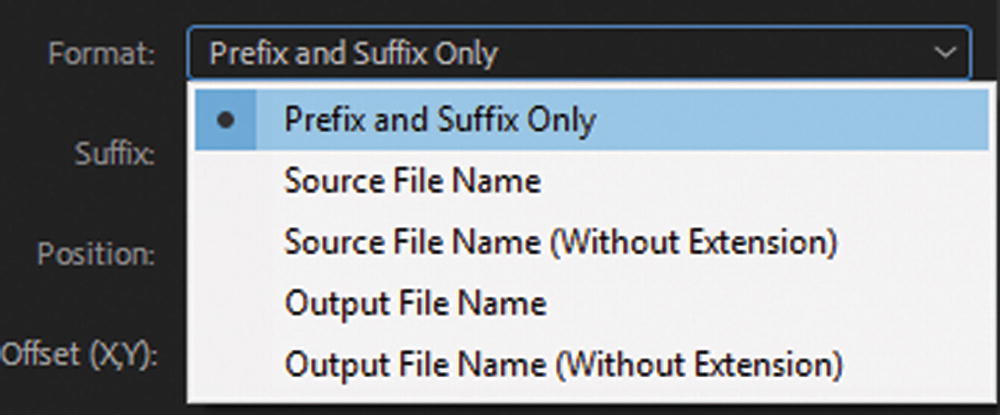Click empty marker space left of Source File Name
This screenshot has height=415, width=1000.
tap(226, 181)
